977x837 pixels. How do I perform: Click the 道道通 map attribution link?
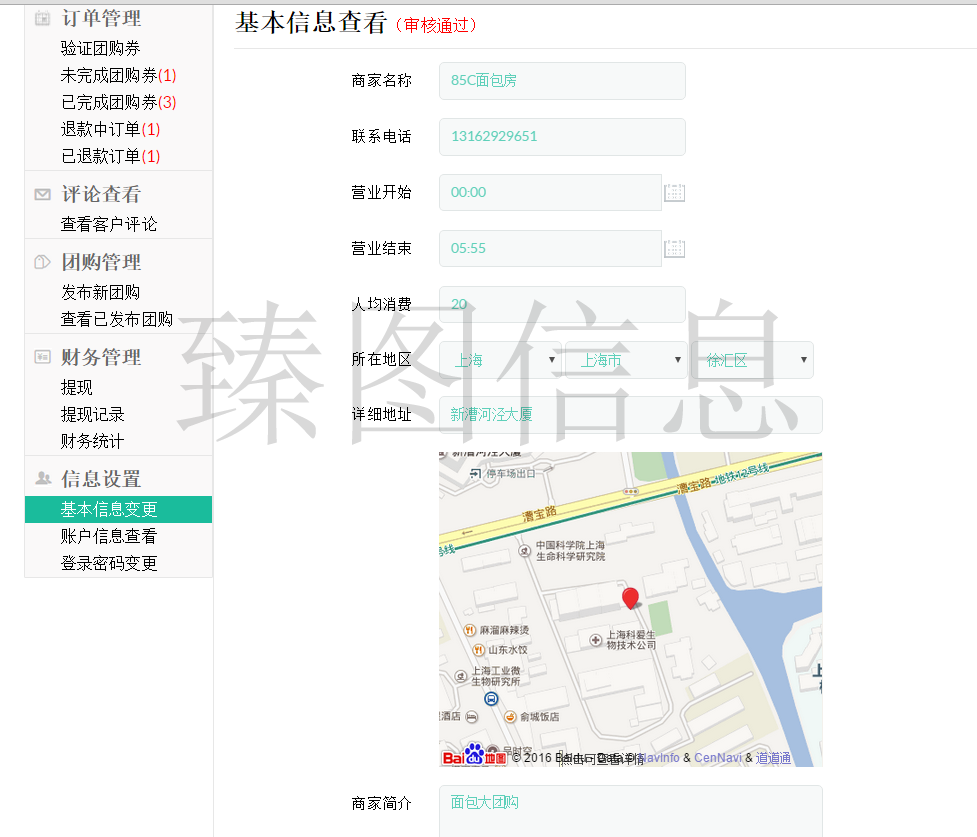(773, 758)
